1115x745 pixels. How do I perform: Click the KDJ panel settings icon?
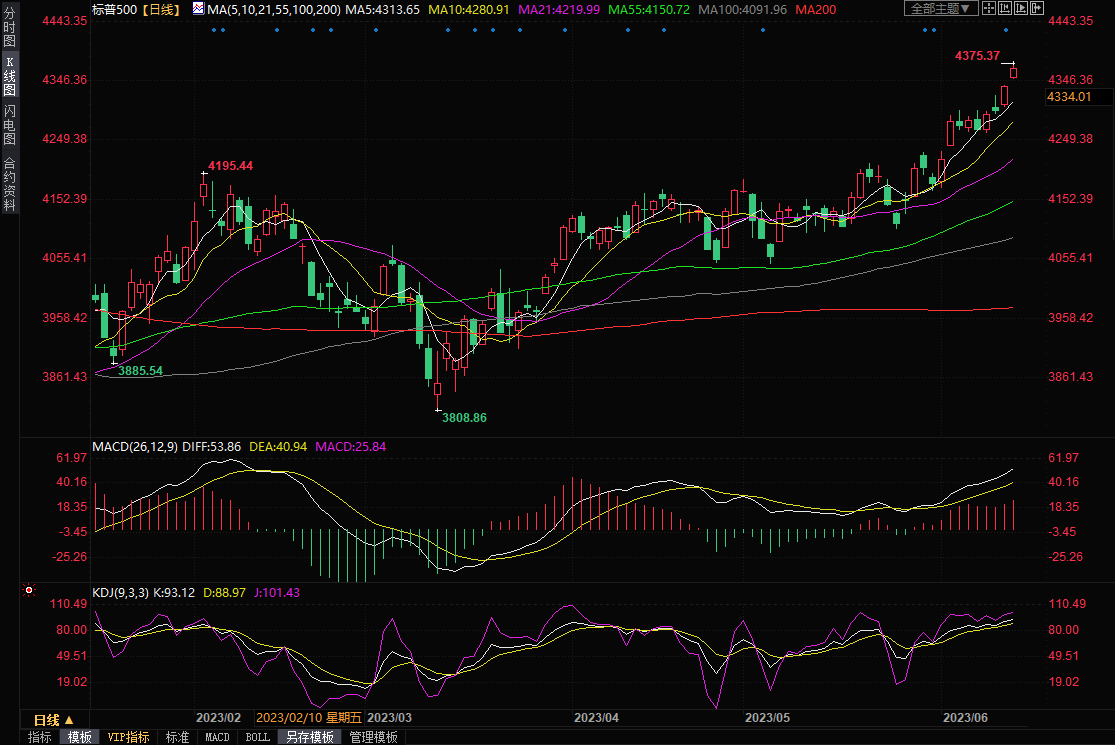pyautogui.click(x=28, y=592)
